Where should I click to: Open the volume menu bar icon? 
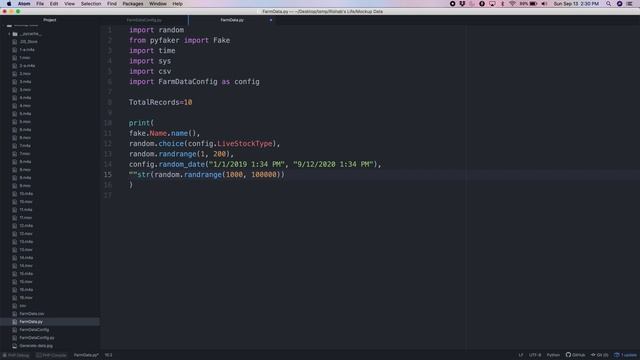544,4
